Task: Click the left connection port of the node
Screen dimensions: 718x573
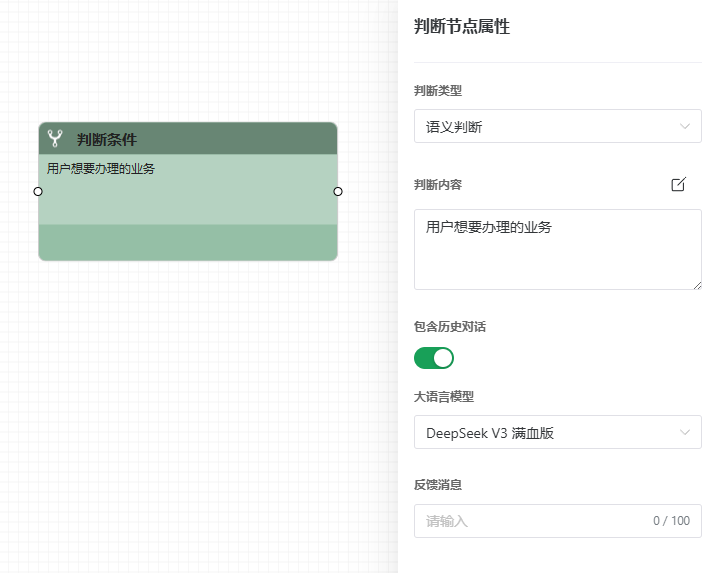Action: tap(38, 191)
